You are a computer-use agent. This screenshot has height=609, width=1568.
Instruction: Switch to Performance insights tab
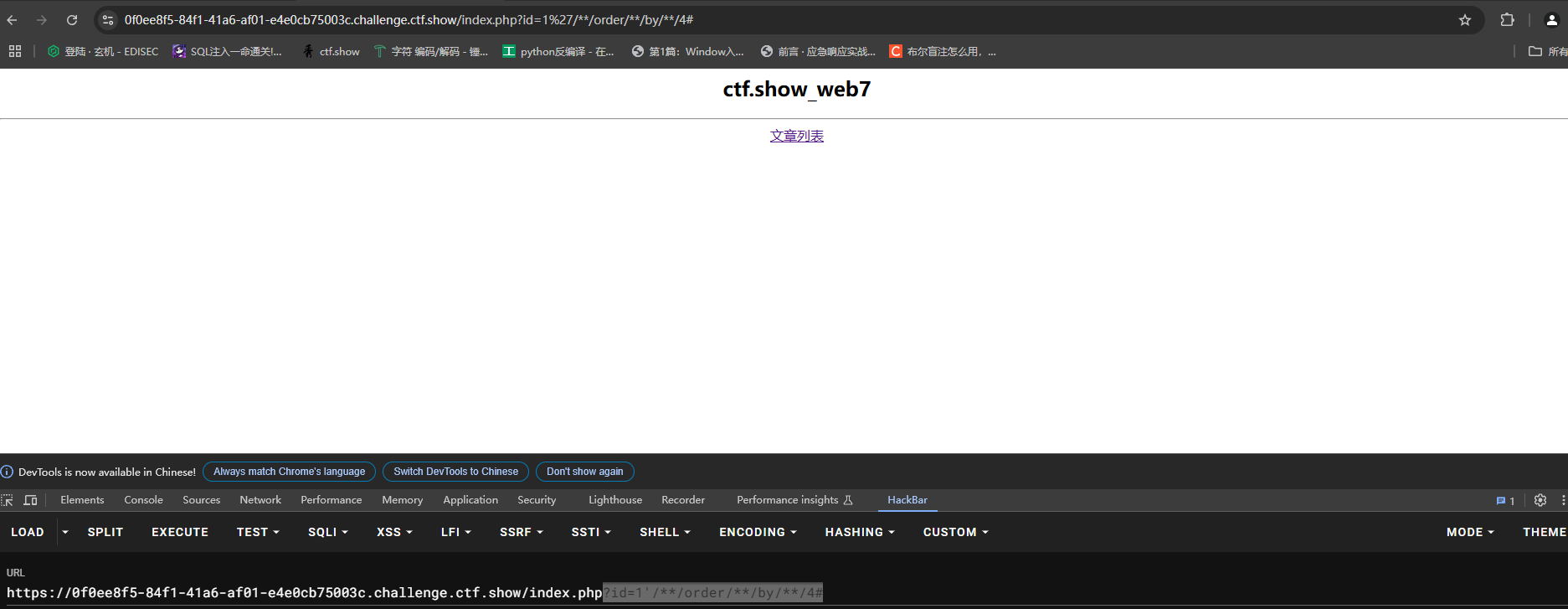794,500
